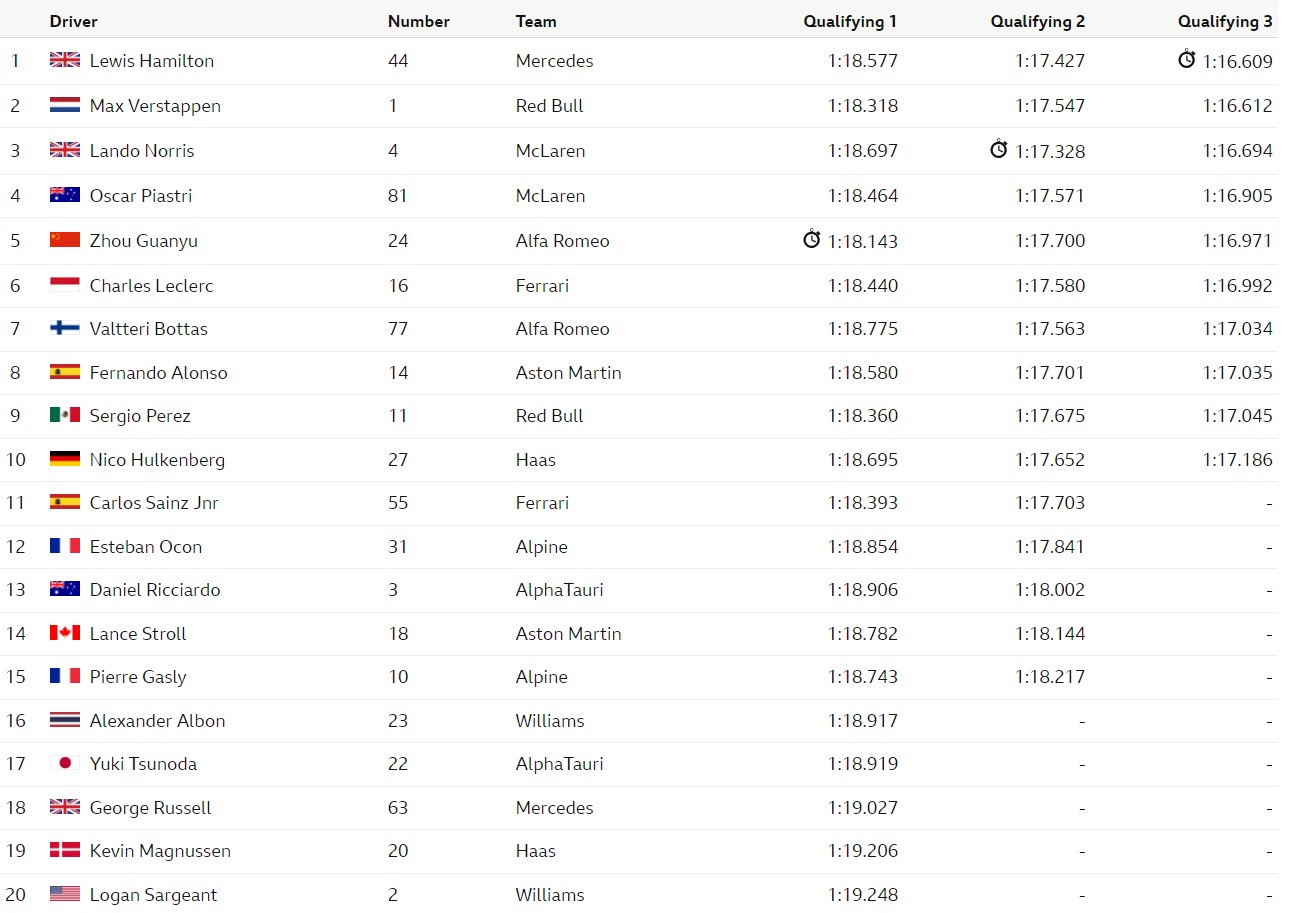
Task: Click the Team column header
Action: [x=536, y=21]
